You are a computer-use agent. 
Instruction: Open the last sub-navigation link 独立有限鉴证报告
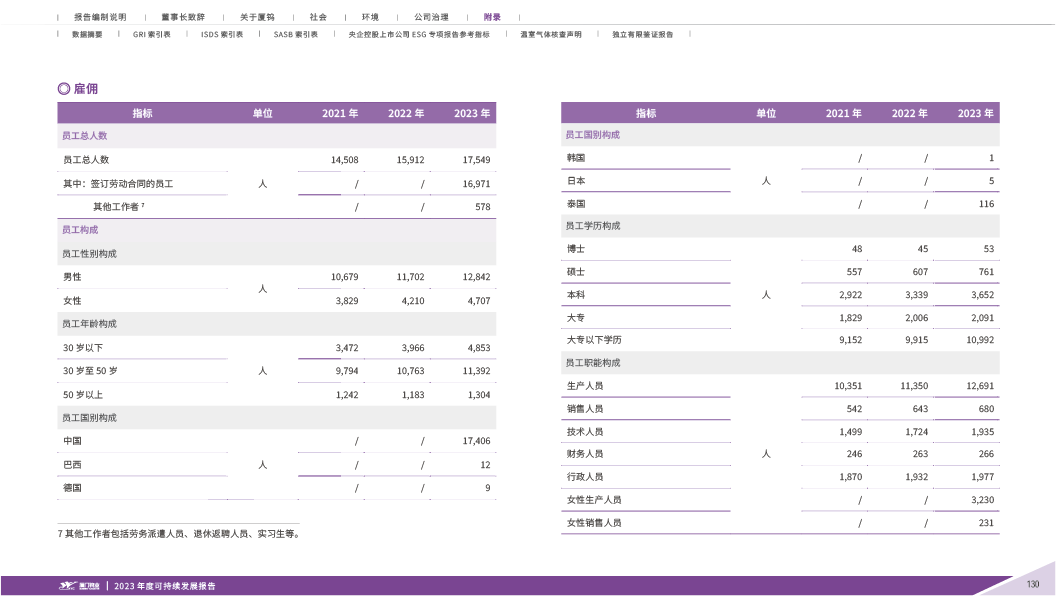click(x=642, y=34)
